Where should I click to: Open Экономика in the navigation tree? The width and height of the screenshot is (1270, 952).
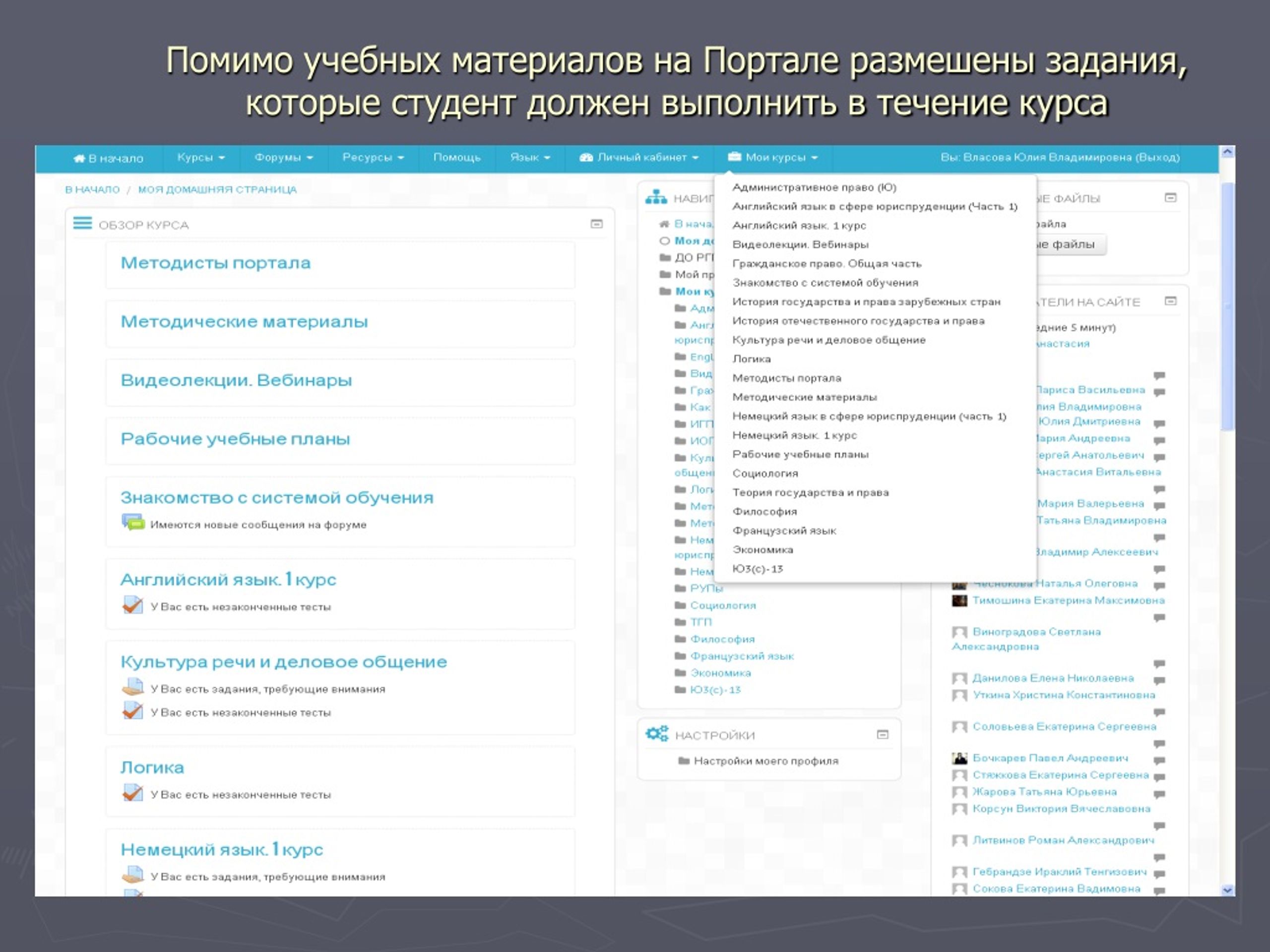point(720,672)
